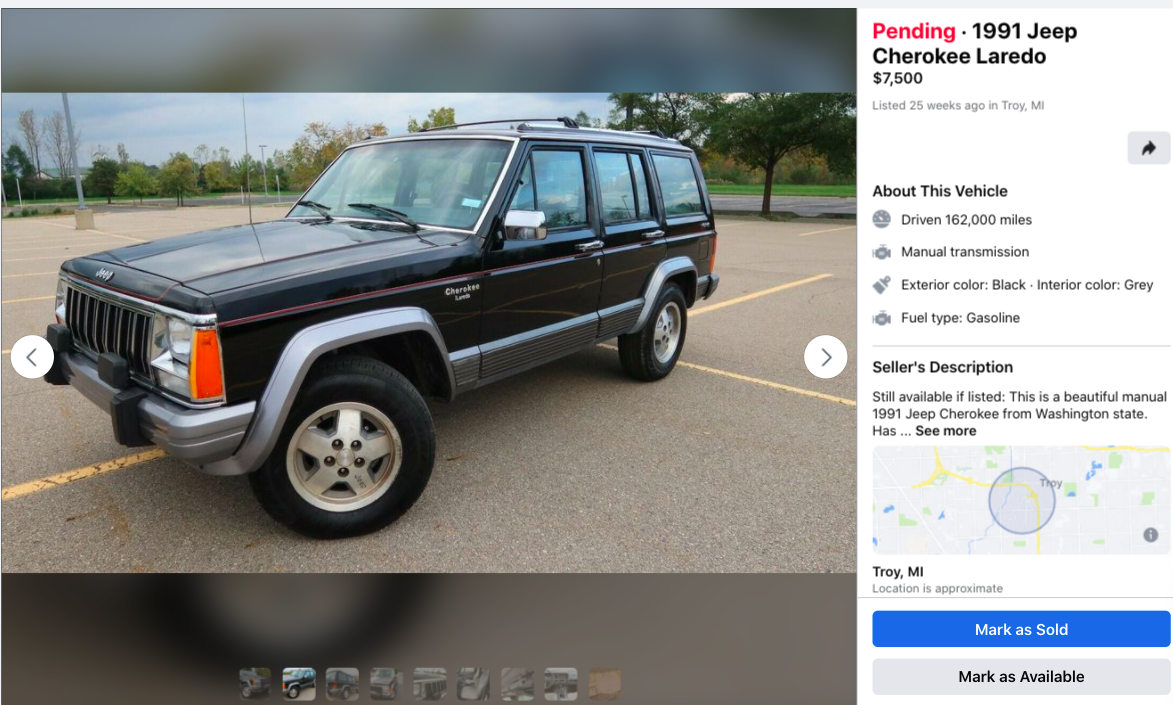Viewport: 1173px width, 705px height.
Task: Open the map info icon
Action: pos(1151,534)
